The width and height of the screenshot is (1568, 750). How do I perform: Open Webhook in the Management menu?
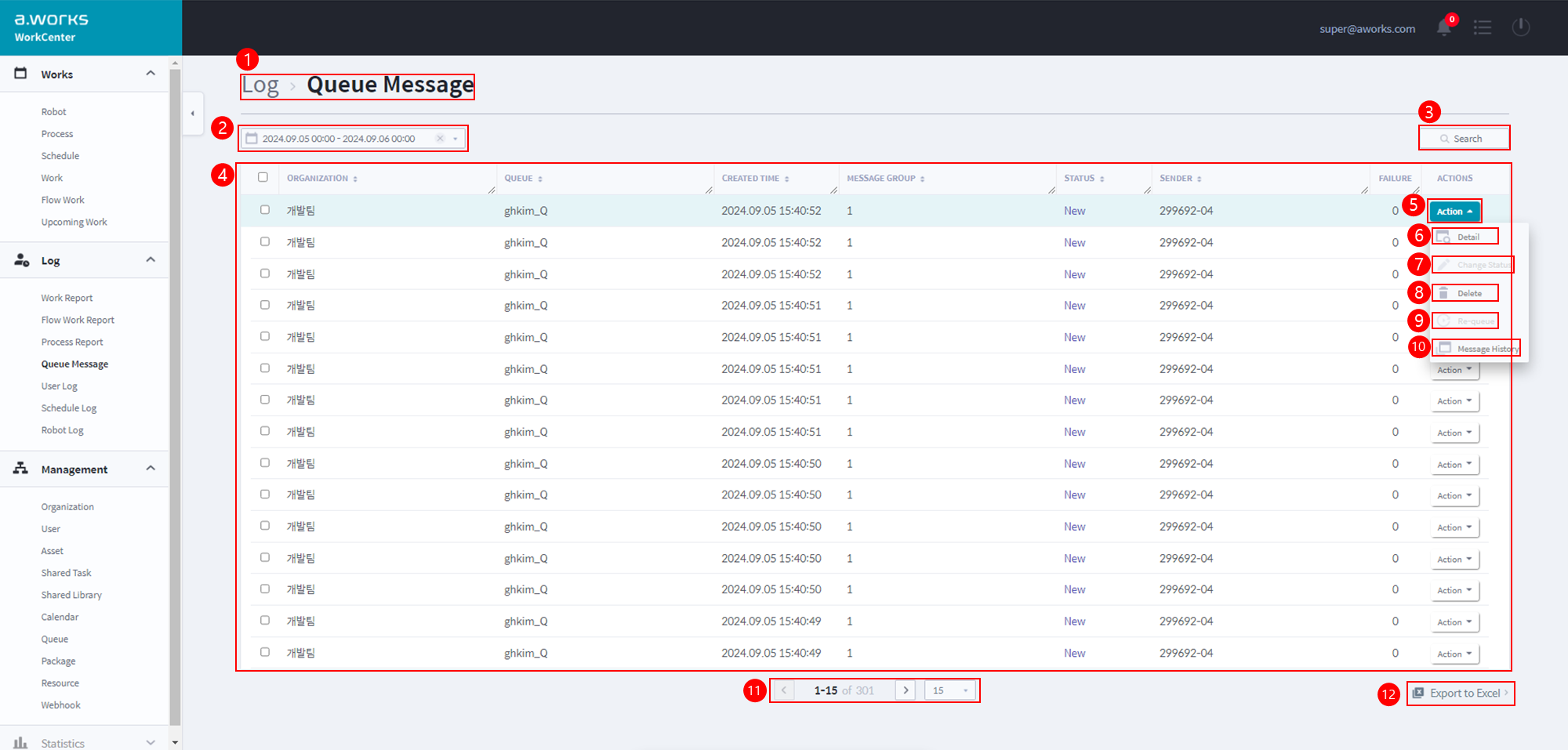coord(60,705)
